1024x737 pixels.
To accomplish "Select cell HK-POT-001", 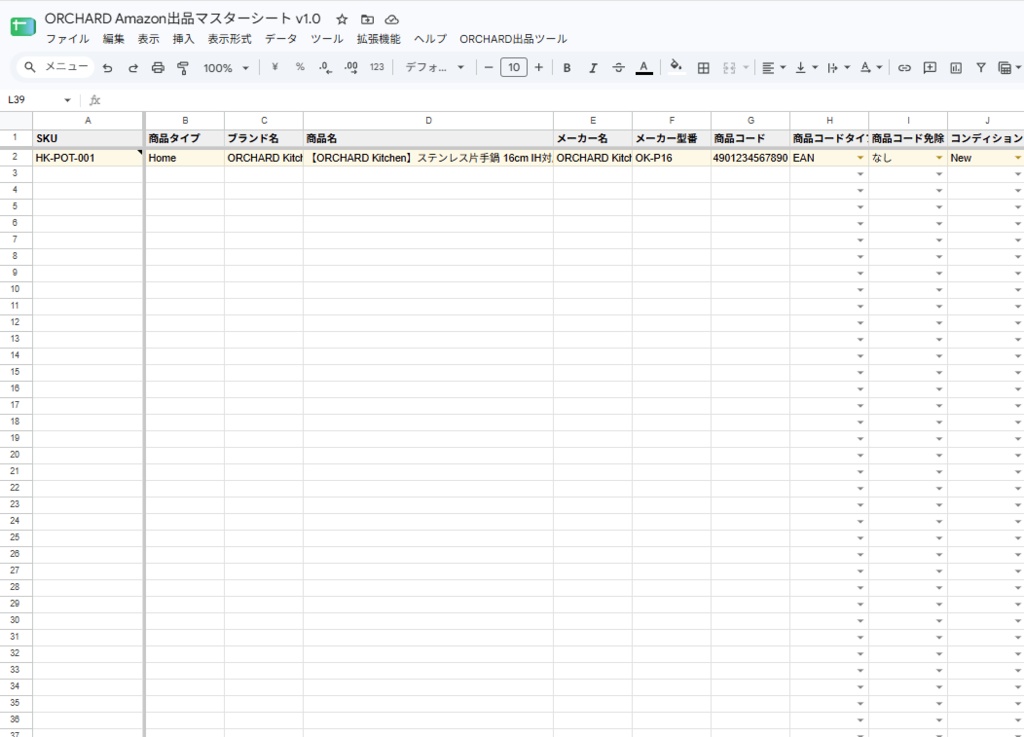I will [x=88, y=157].
